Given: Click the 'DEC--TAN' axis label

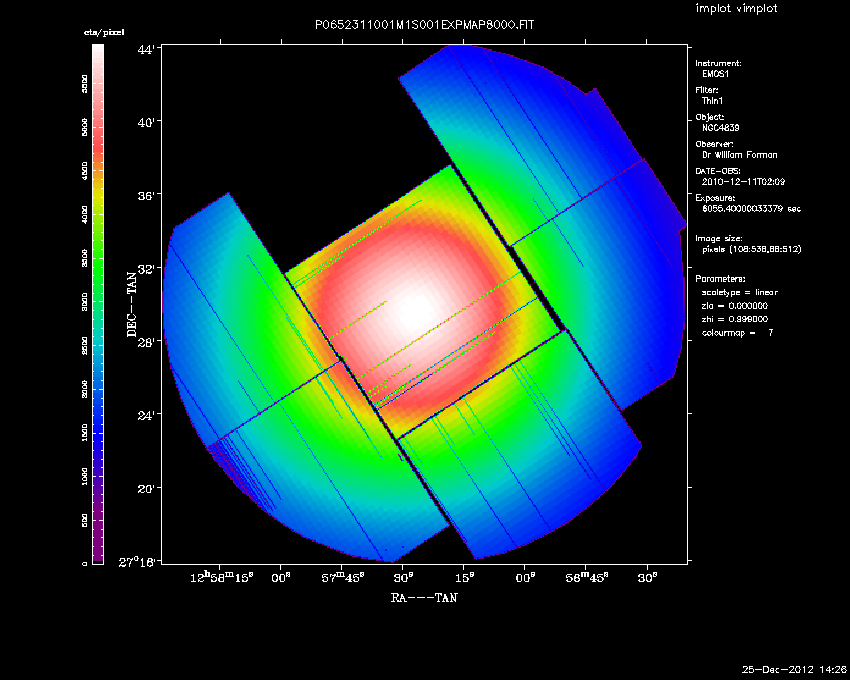Looking at the screenshot, I should 132,305.
